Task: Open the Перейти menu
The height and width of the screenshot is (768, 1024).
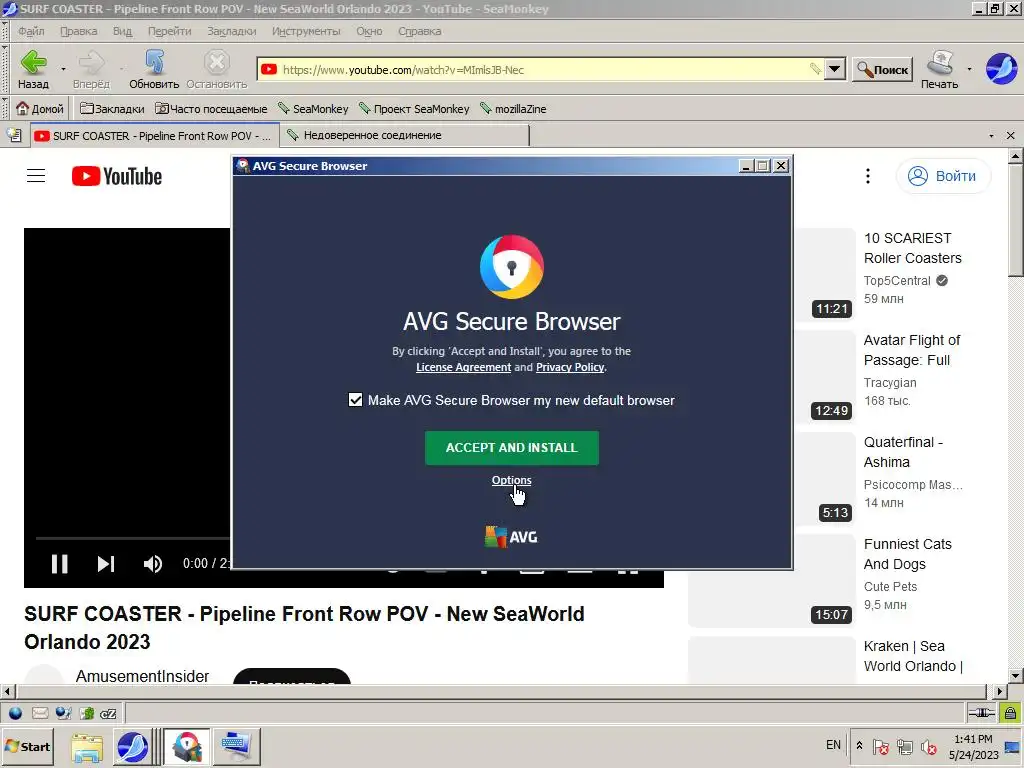Action: click(169, 31)
